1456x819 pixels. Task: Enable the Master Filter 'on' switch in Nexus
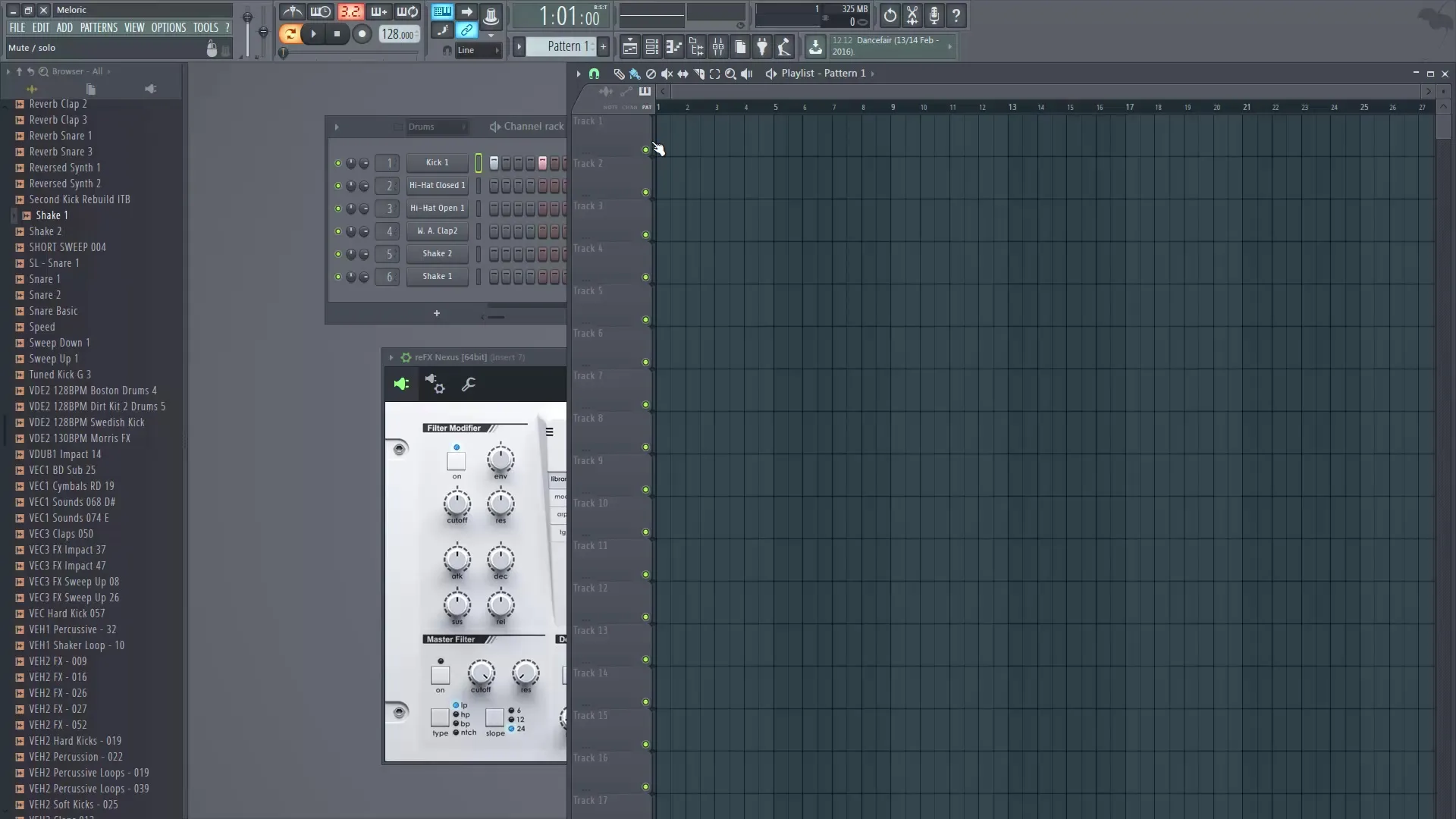pyautogui.click(x=441, y=675)
